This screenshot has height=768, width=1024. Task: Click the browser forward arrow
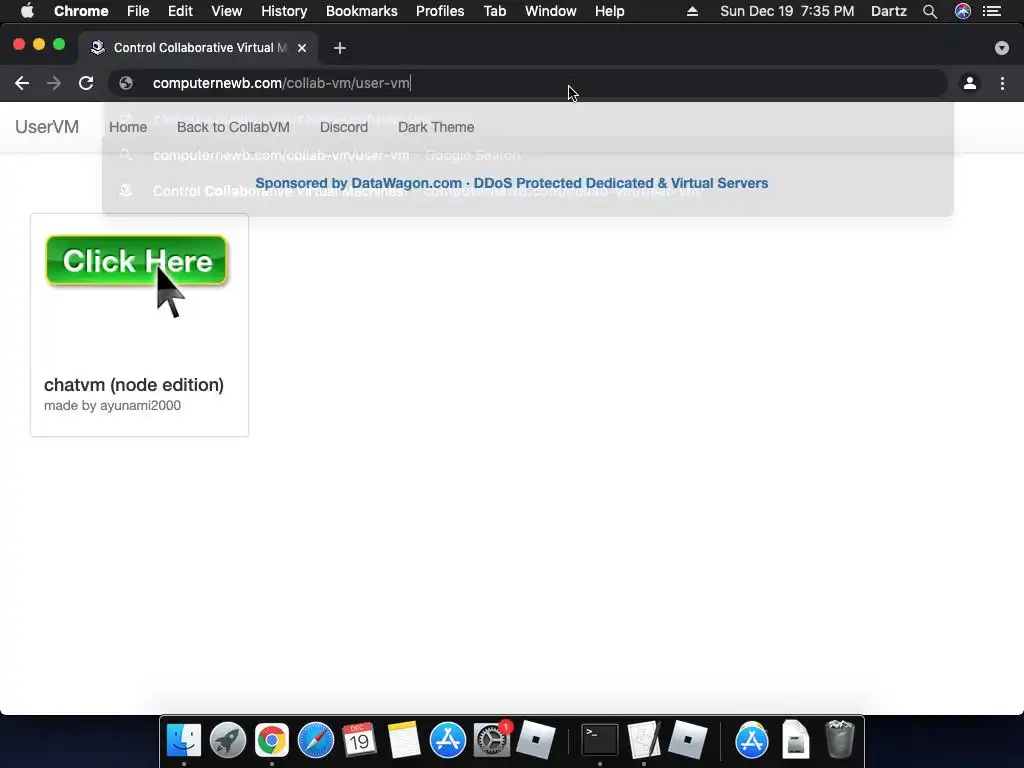click(x=54, y=83)
